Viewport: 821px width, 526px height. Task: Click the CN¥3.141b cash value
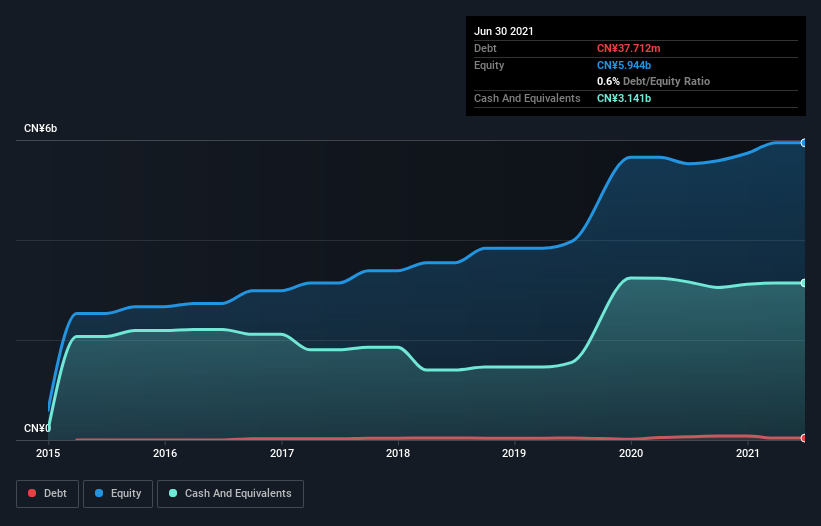point(624,98)
